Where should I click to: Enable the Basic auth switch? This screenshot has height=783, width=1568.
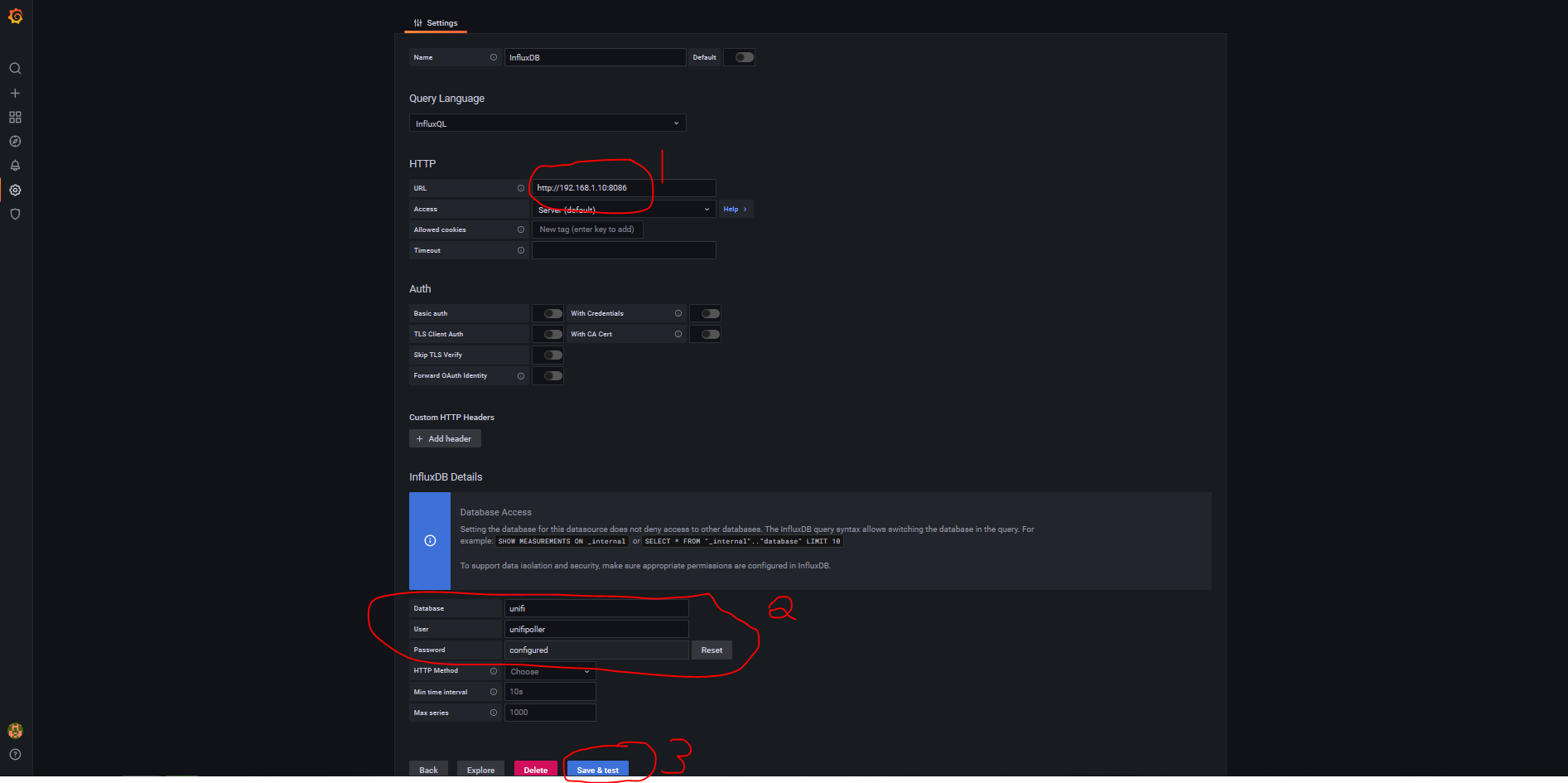click(x=552, y=313)
